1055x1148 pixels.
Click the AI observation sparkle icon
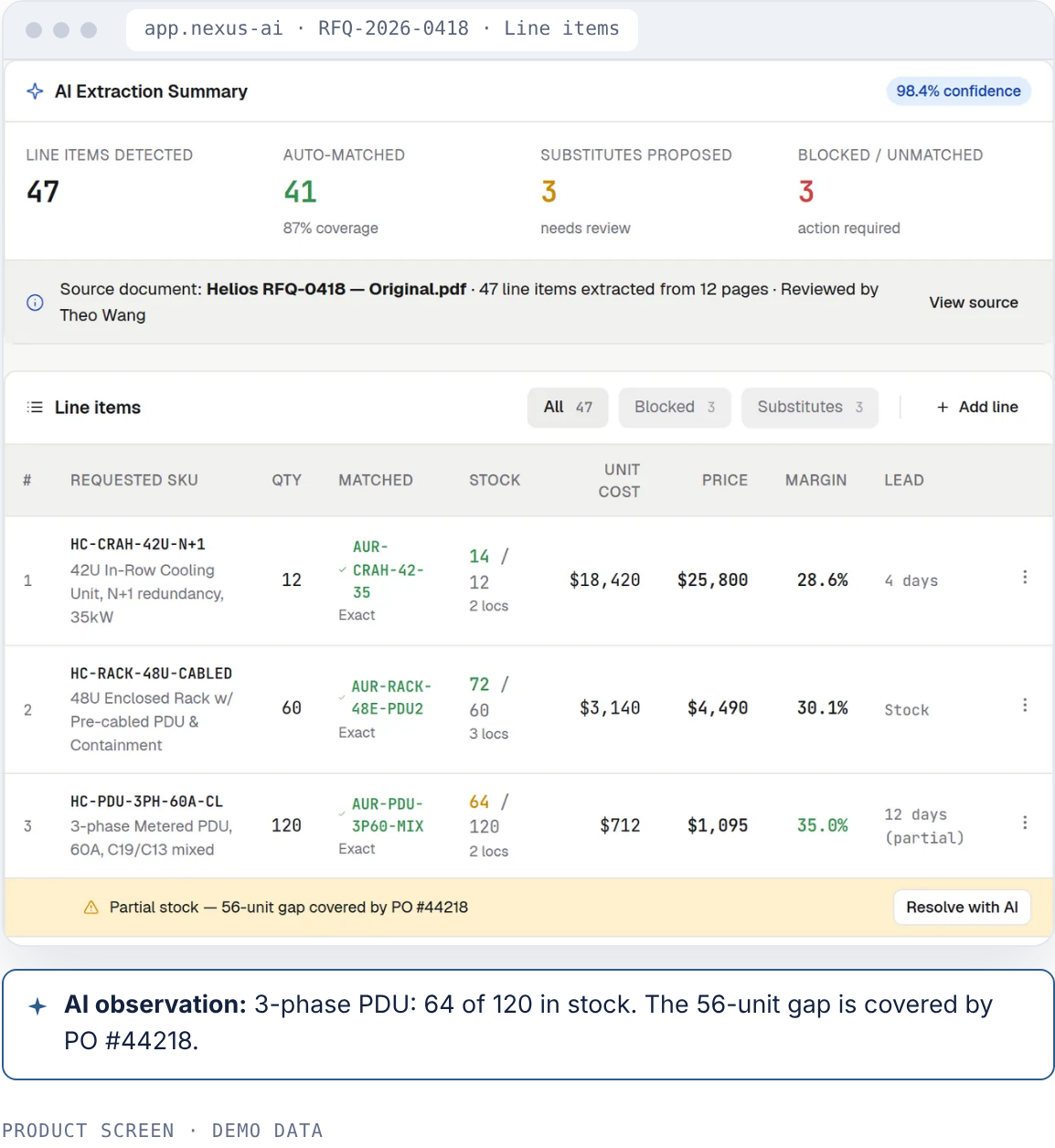(x=37, y=1006)
